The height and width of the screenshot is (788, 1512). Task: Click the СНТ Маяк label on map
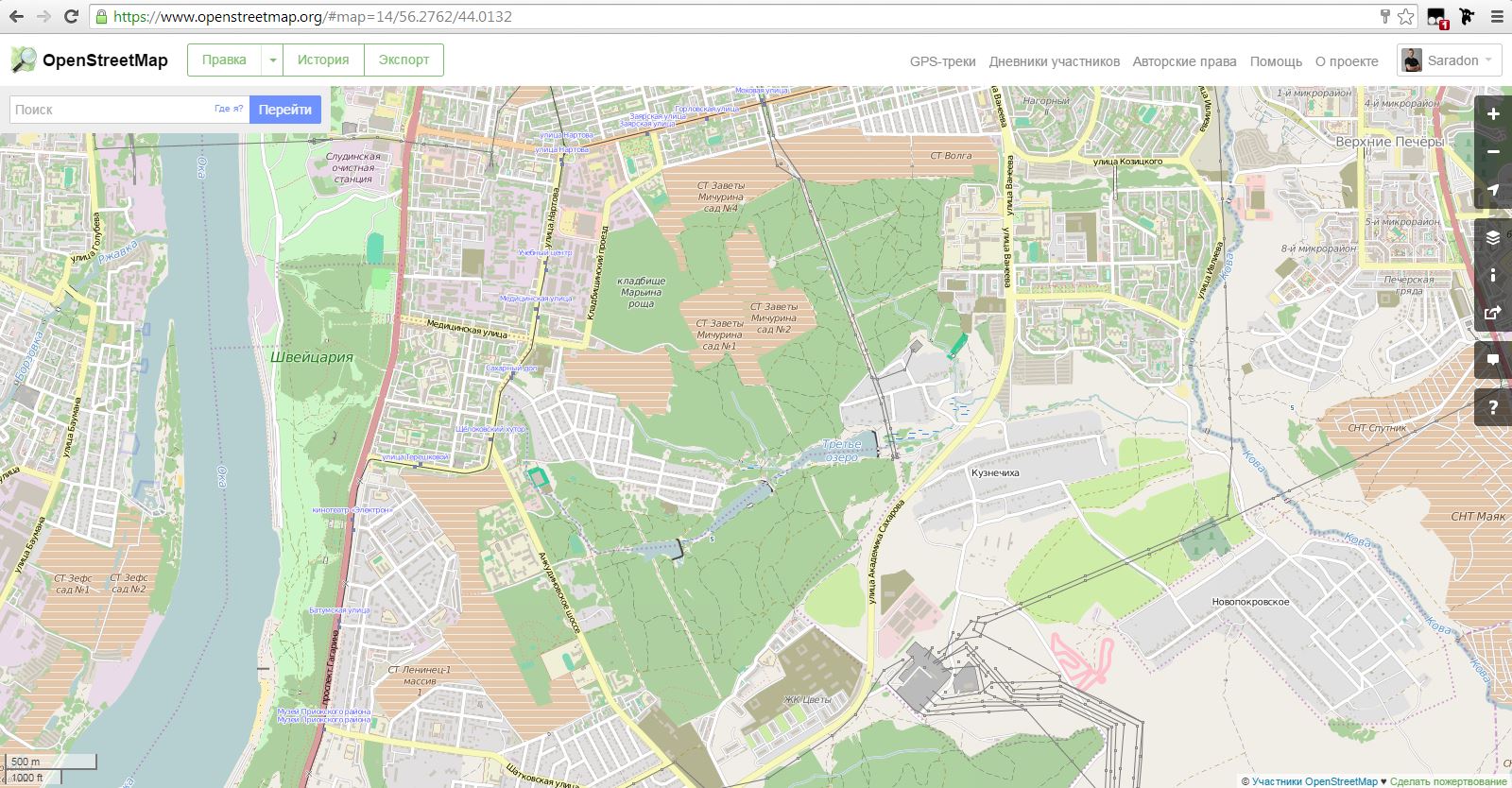coord(1479,517)
